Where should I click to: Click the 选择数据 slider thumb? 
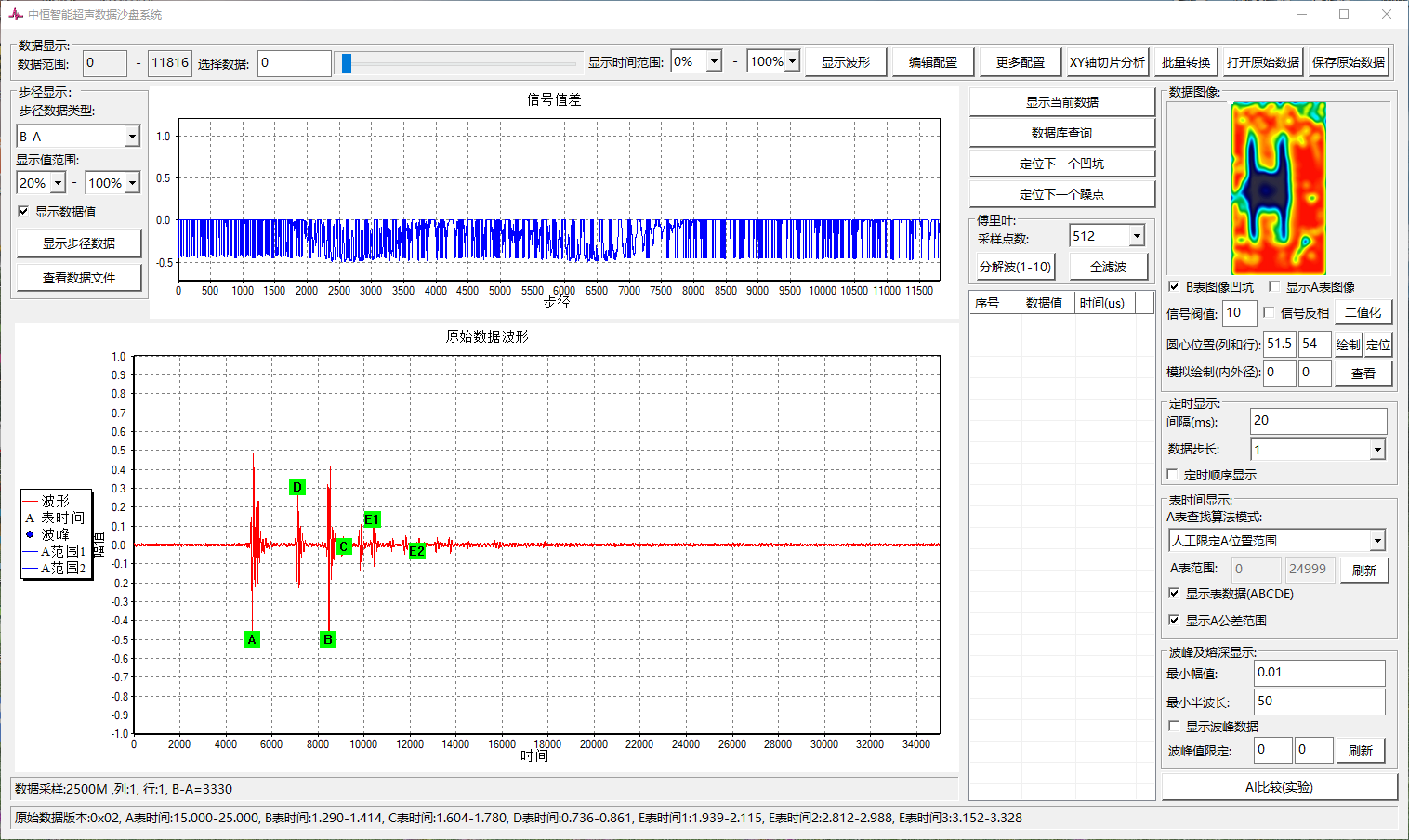coord(347,63)
